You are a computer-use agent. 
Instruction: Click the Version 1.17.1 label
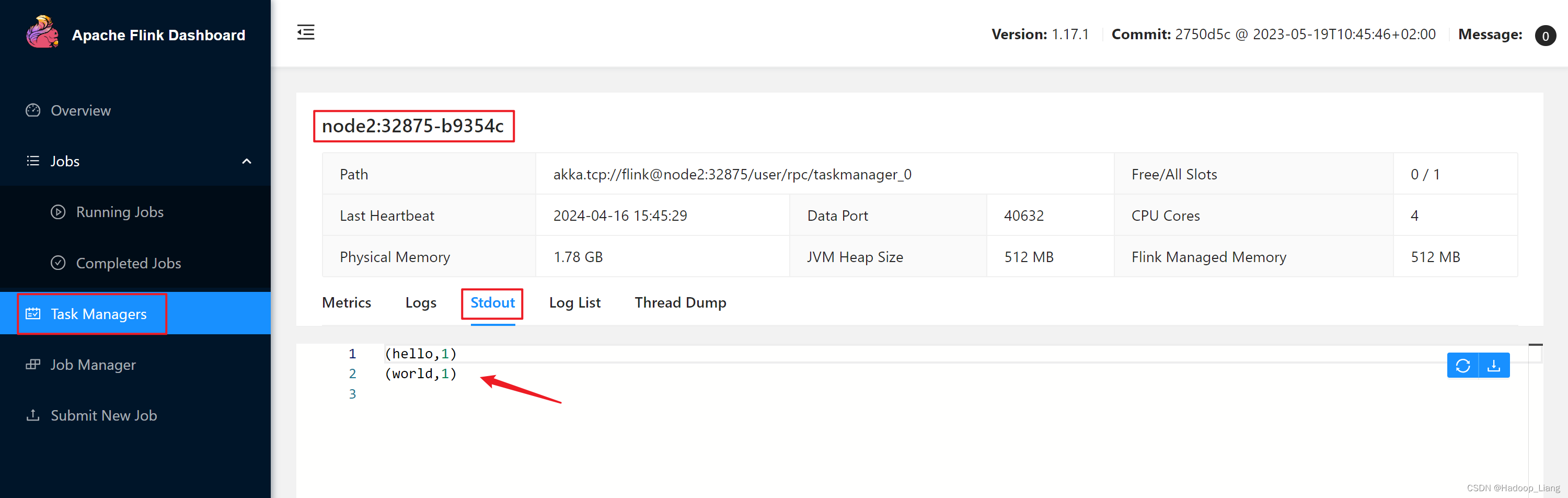[1040, 34]
